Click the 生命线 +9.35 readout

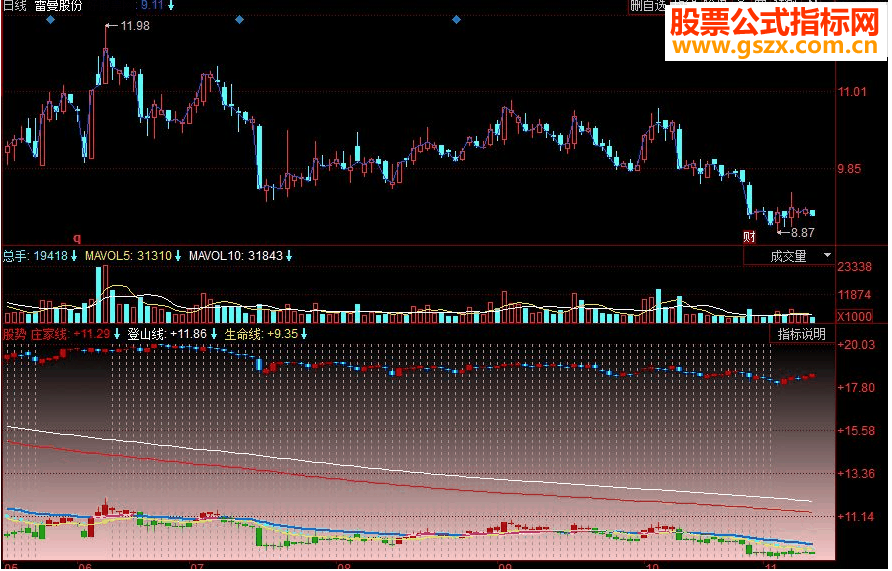(261, 334)
